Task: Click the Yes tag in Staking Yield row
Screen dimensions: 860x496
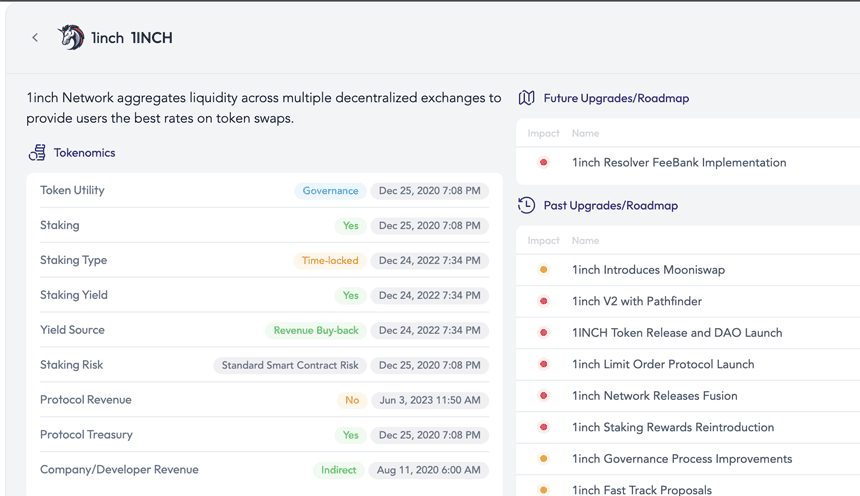Action: 350,295
